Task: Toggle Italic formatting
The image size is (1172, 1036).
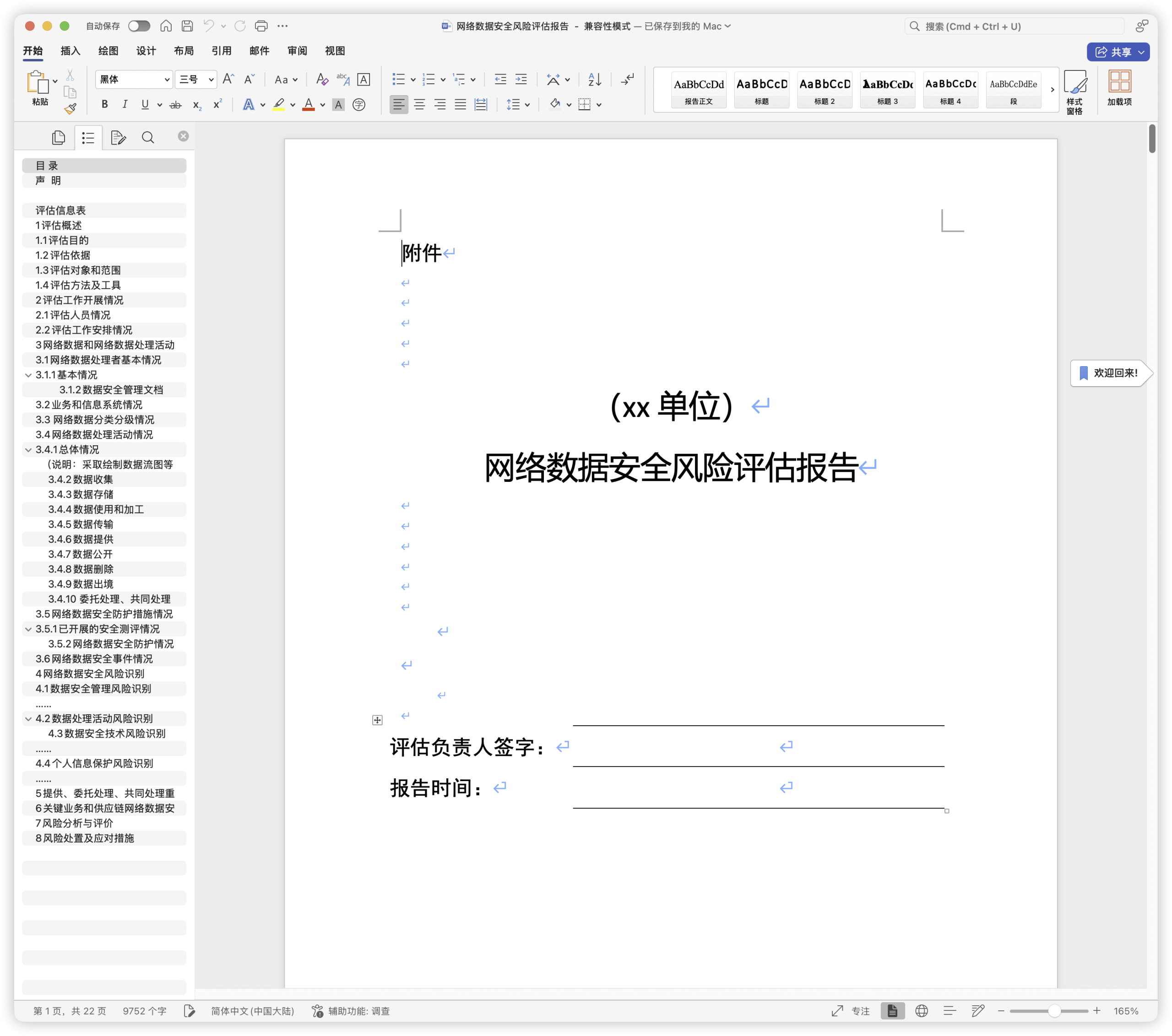Action: (x=125, y=104)
